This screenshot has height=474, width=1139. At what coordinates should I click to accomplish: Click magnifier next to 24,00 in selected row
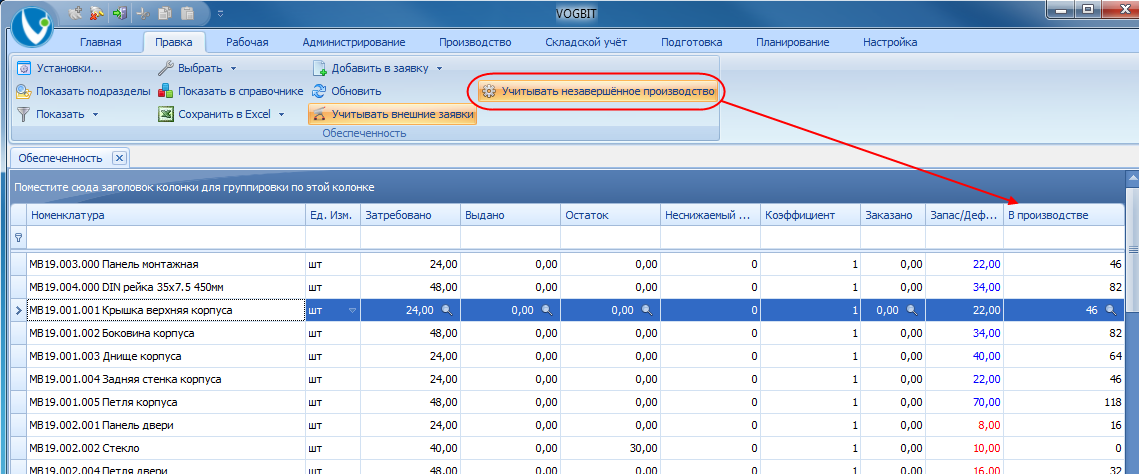(x=447, y=310)
